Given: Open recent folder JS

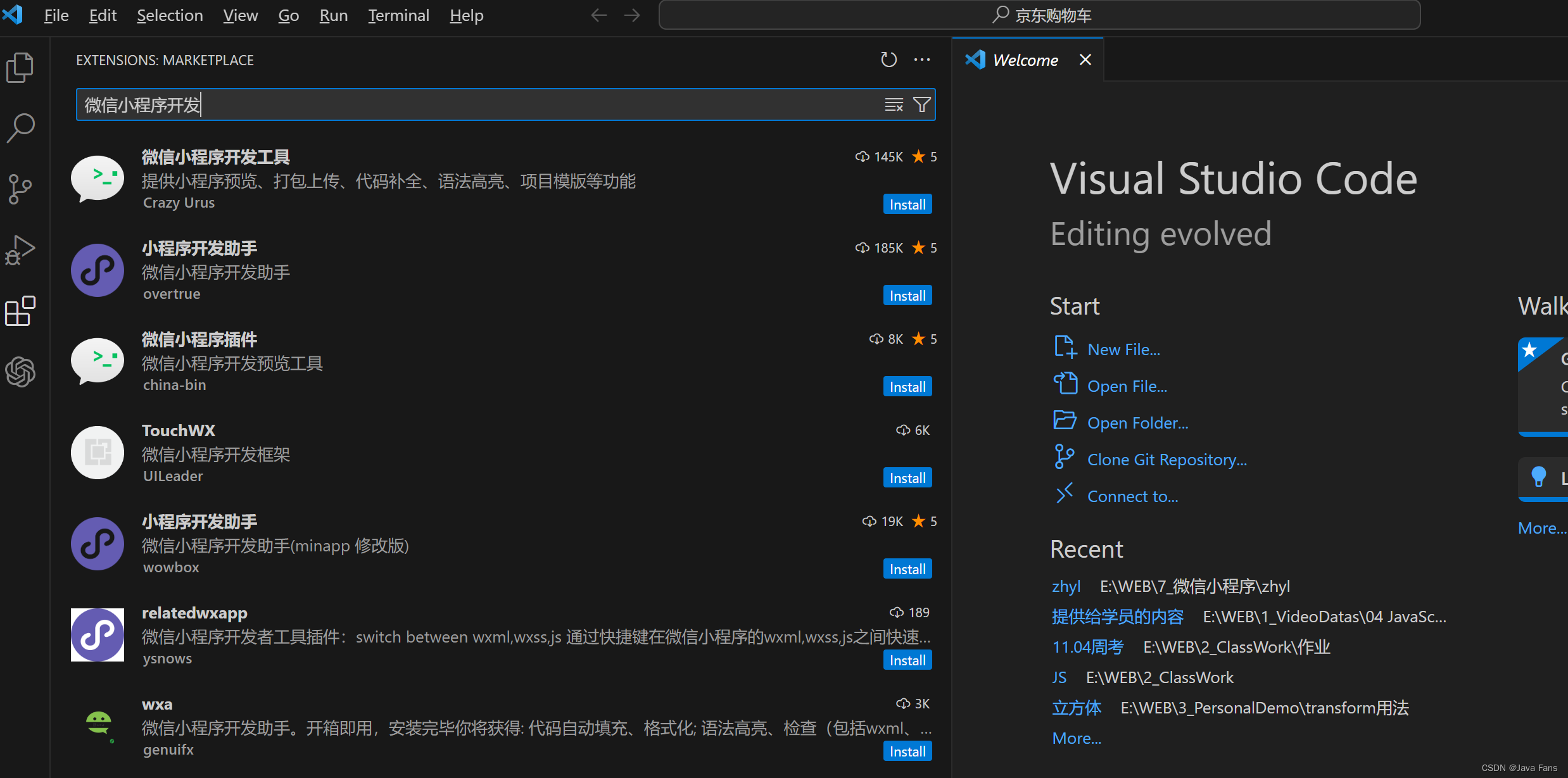Looking at the screenshot, I should 1059,677.
